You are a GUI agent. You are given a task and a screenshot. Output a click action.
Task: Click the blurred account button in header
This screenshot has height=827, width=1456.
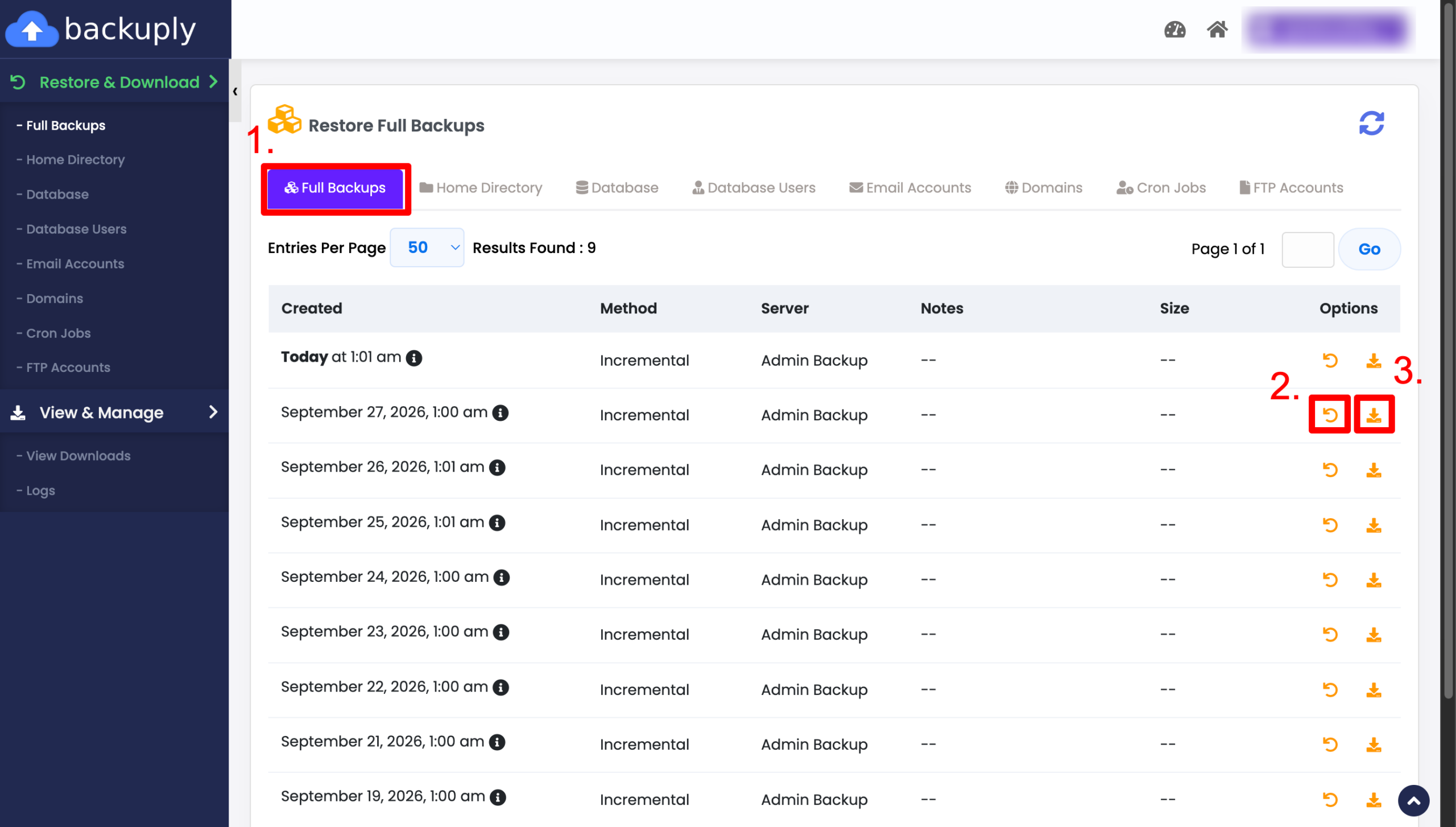pos(1329,30)
